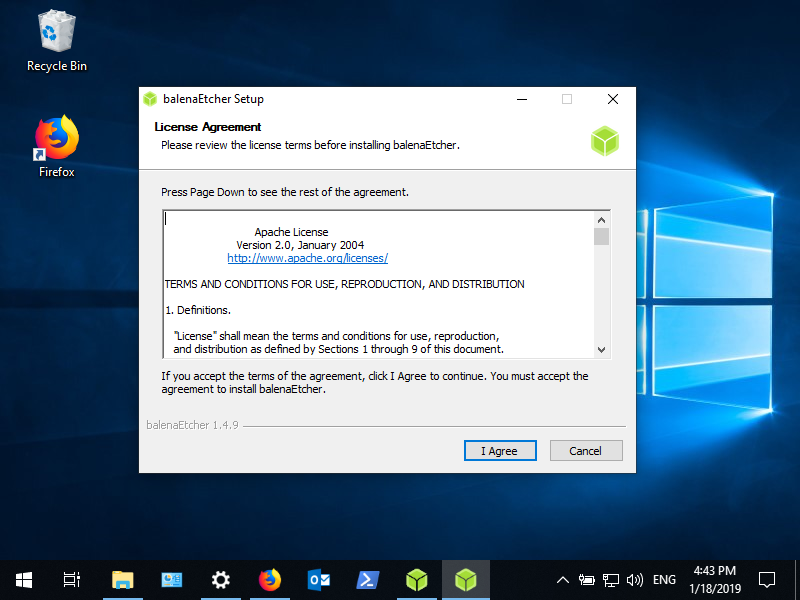Click inside the license agreement text box
The height and width of the screenshot is (600, 800).
click(x=379, y=284)
